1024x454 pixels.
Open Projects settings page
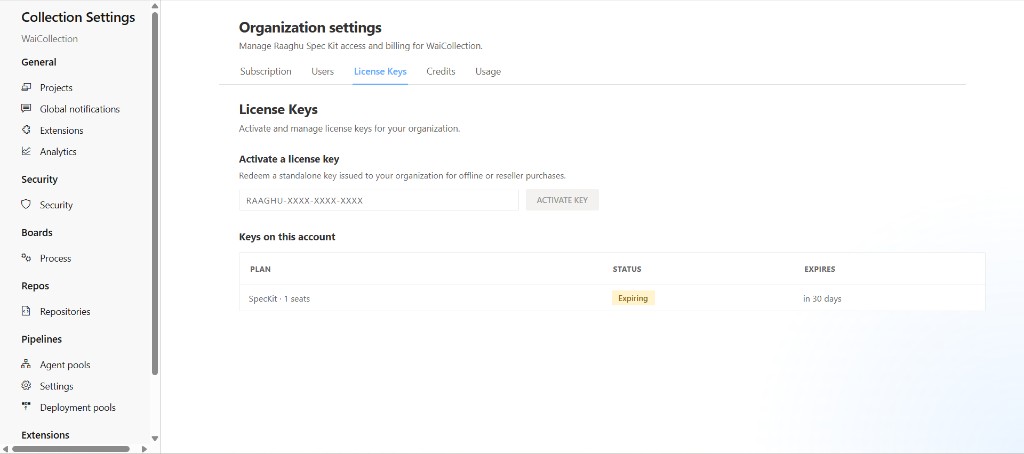tap(56, 88)
